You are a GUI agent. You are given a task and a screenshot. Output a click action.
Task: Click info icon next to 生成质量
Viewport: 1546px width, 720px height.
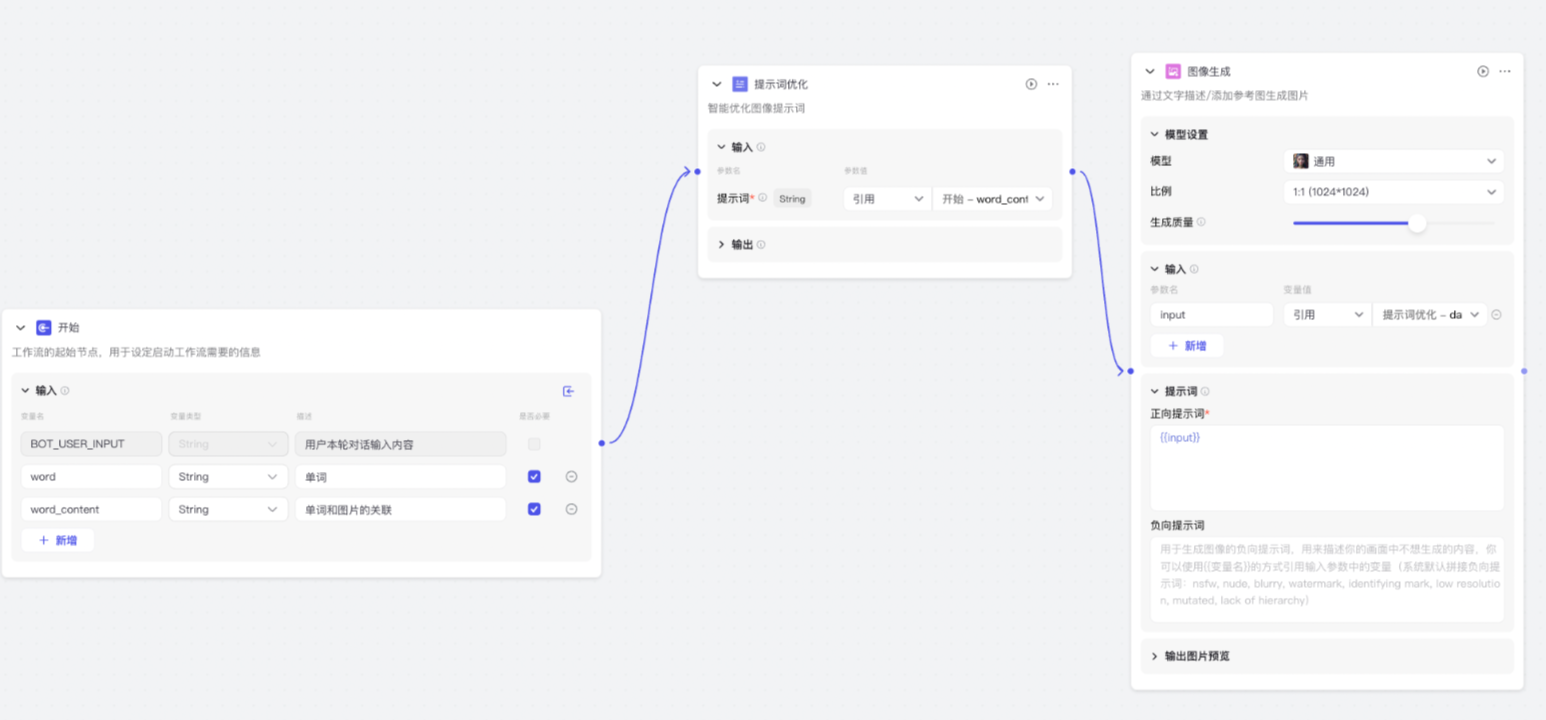pyautogui.click(x=1201, y=223)
